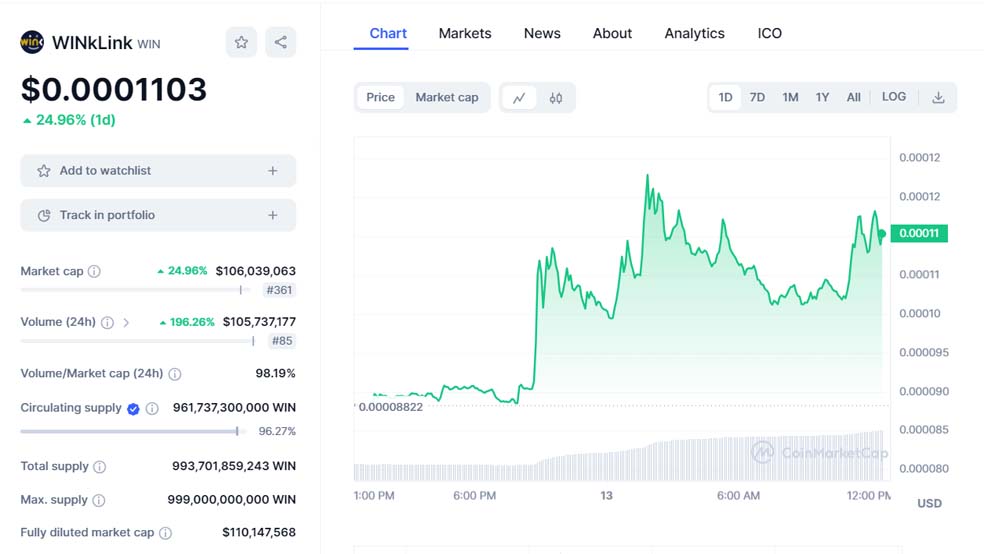This screenshot has height=554, width=984.
Task: Switch to candlestick chart icon
Action: [556, 98]
